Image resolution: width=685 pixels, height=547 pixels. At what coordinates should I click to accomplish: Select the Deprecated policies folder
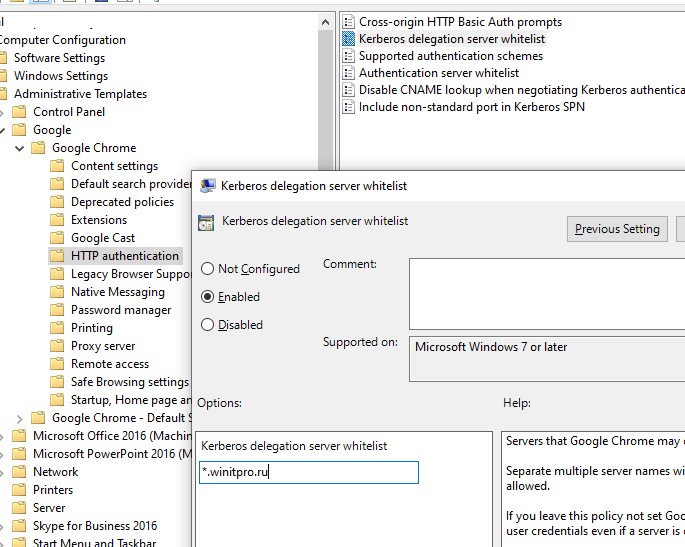coord(122,202)
